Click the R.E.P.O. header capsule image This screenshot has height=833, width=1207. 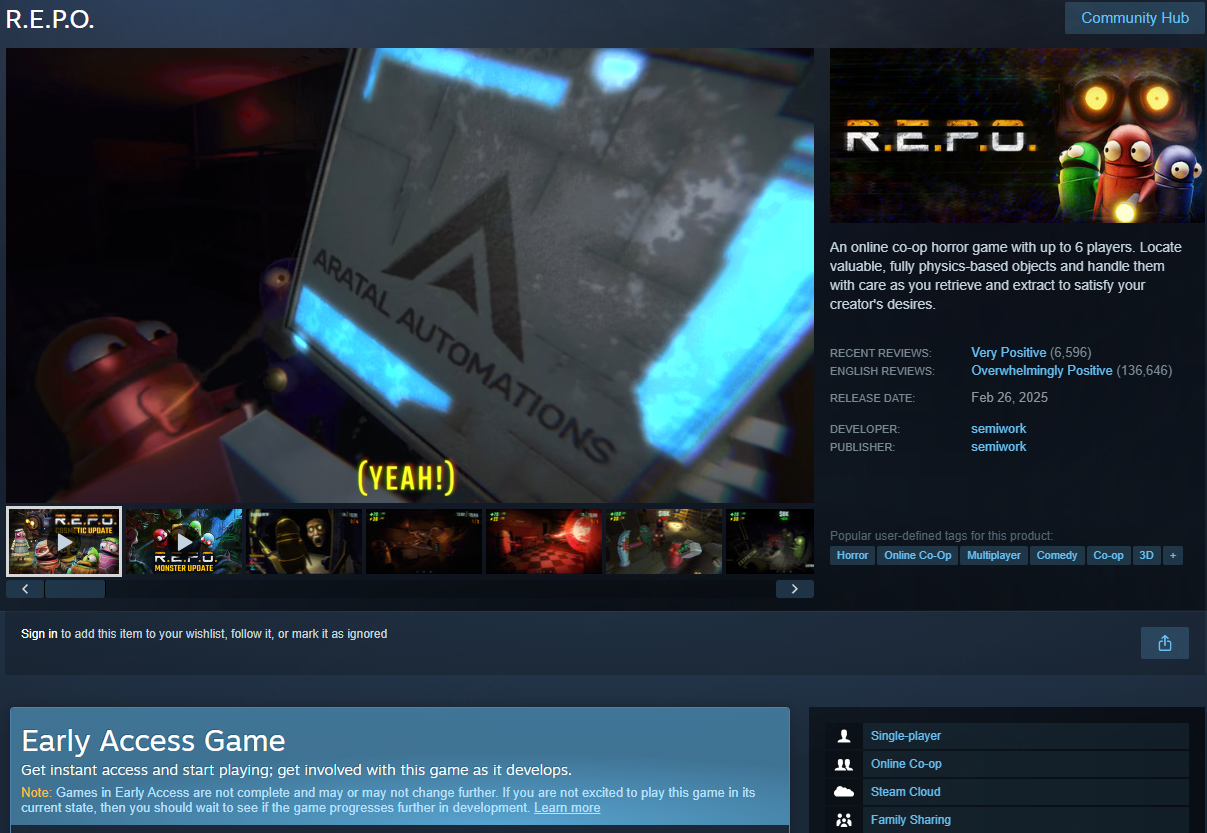[x=1017, y=136]
